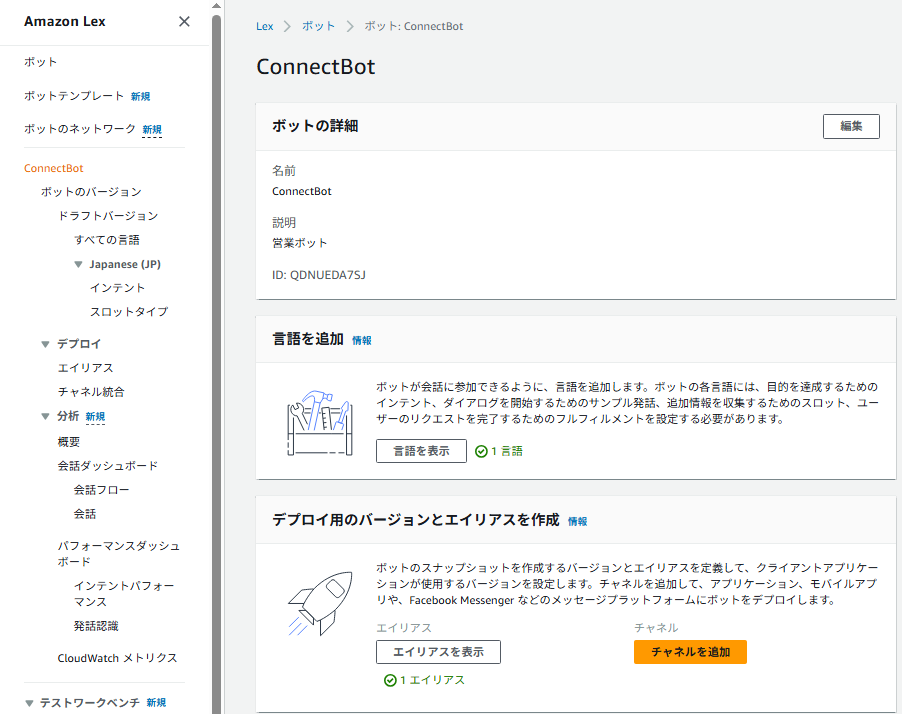Collapse the デプロイ section
The width and height of the screenshot is (902, 714).
point(45,344)
